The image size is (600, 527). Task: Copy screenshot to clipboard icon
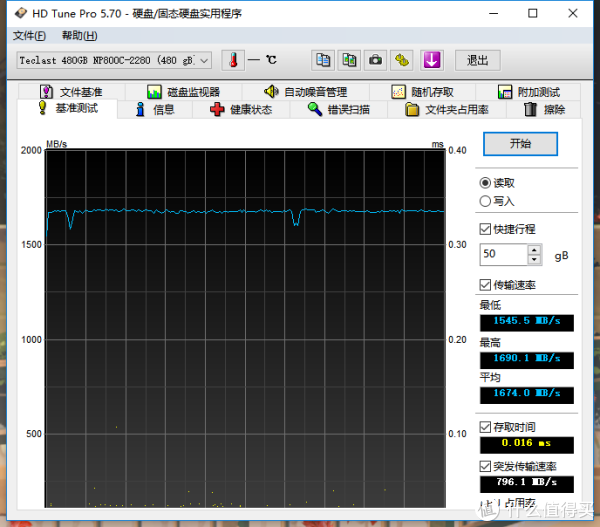[349, 60]
